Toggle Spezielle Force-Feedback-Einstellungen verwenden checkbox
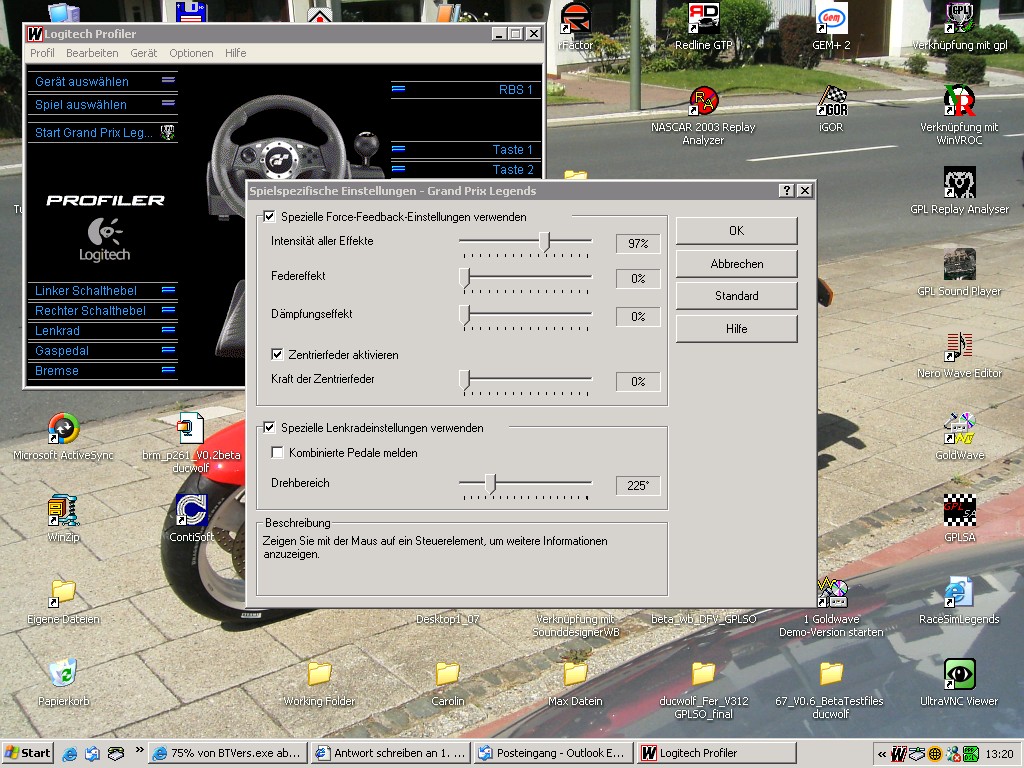 click(x=270, y=216)
